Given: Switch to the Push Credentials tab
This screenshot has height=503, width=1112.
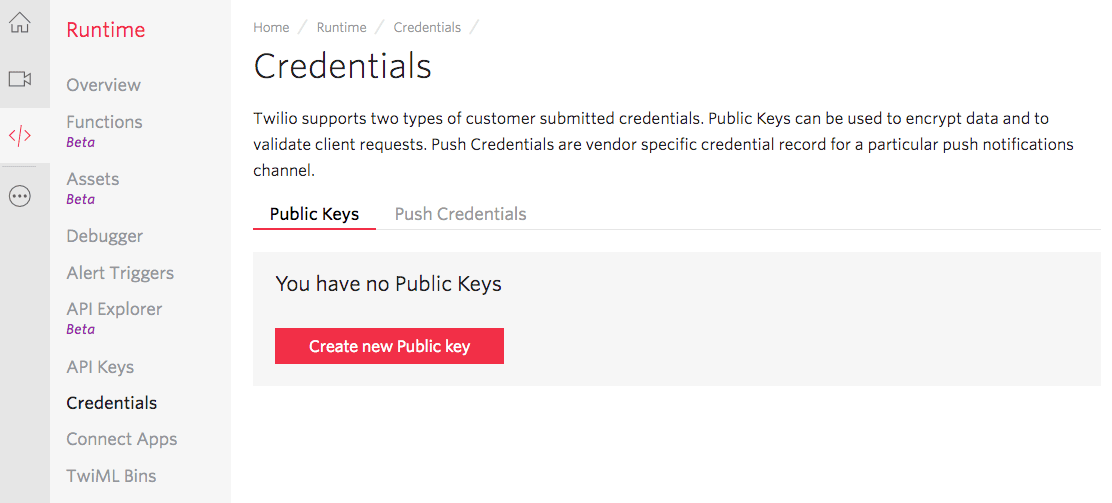Looking at the screenshot, I should (460, 214).
